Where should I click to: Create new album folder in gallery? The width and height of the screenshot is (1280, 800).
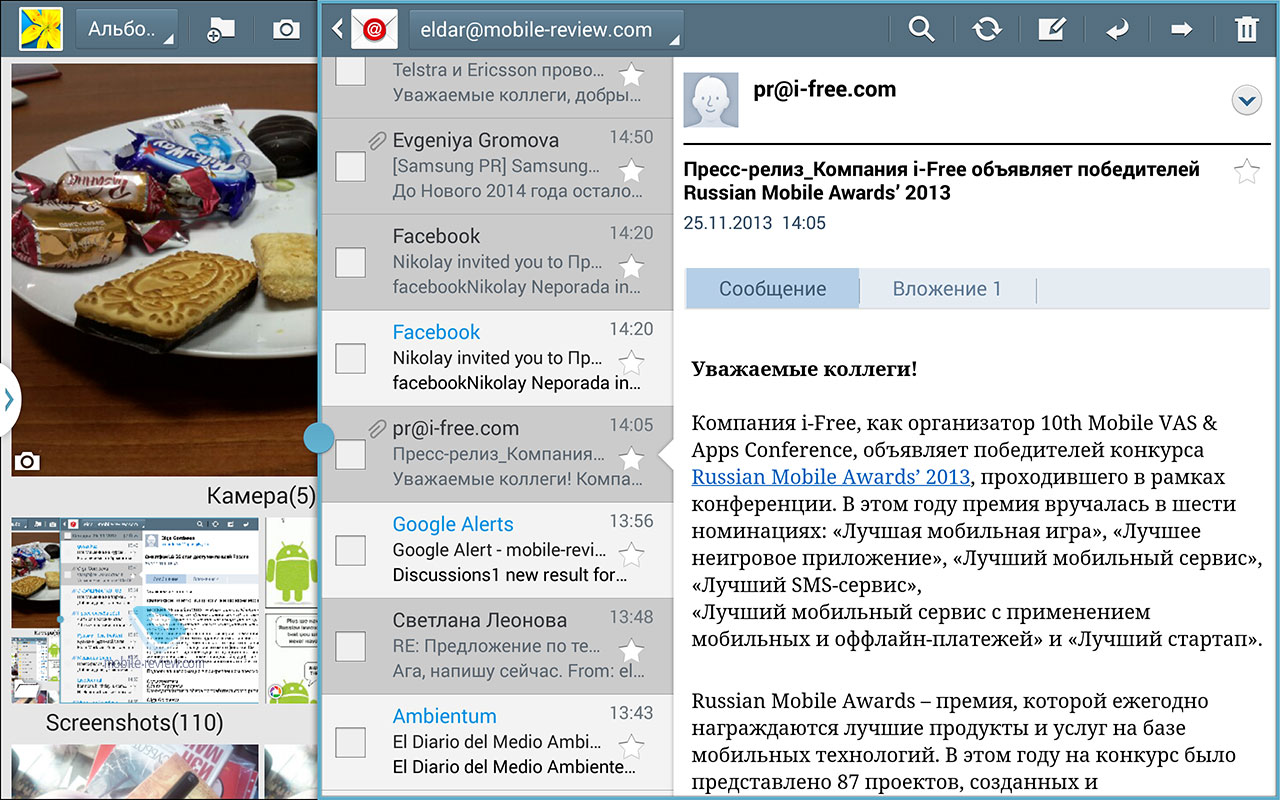tap(220, 30)
